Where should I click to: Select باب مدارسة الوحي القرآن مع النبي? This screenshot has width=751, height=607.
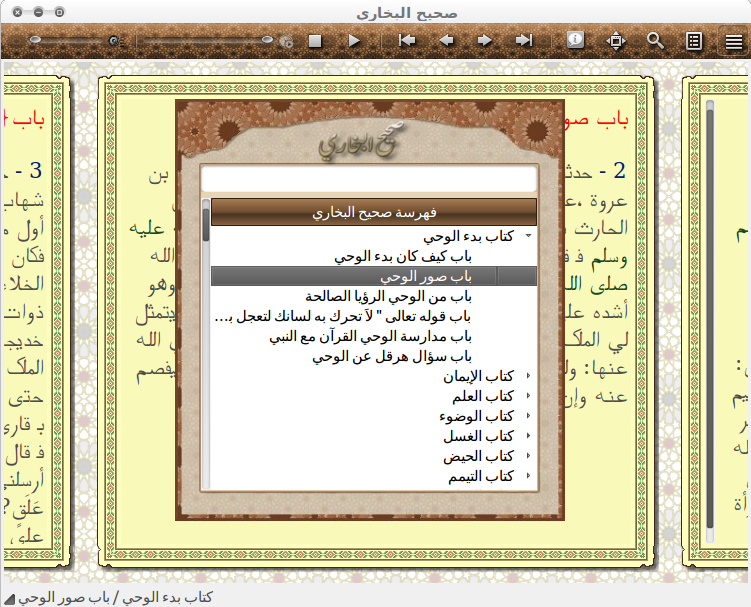[370, 337]
